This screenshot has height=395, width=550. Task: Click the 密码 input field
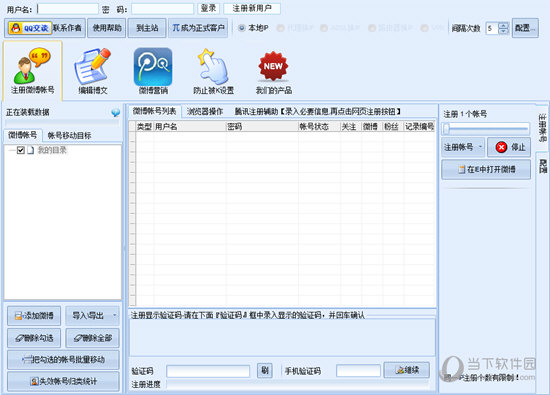point(162,9)
